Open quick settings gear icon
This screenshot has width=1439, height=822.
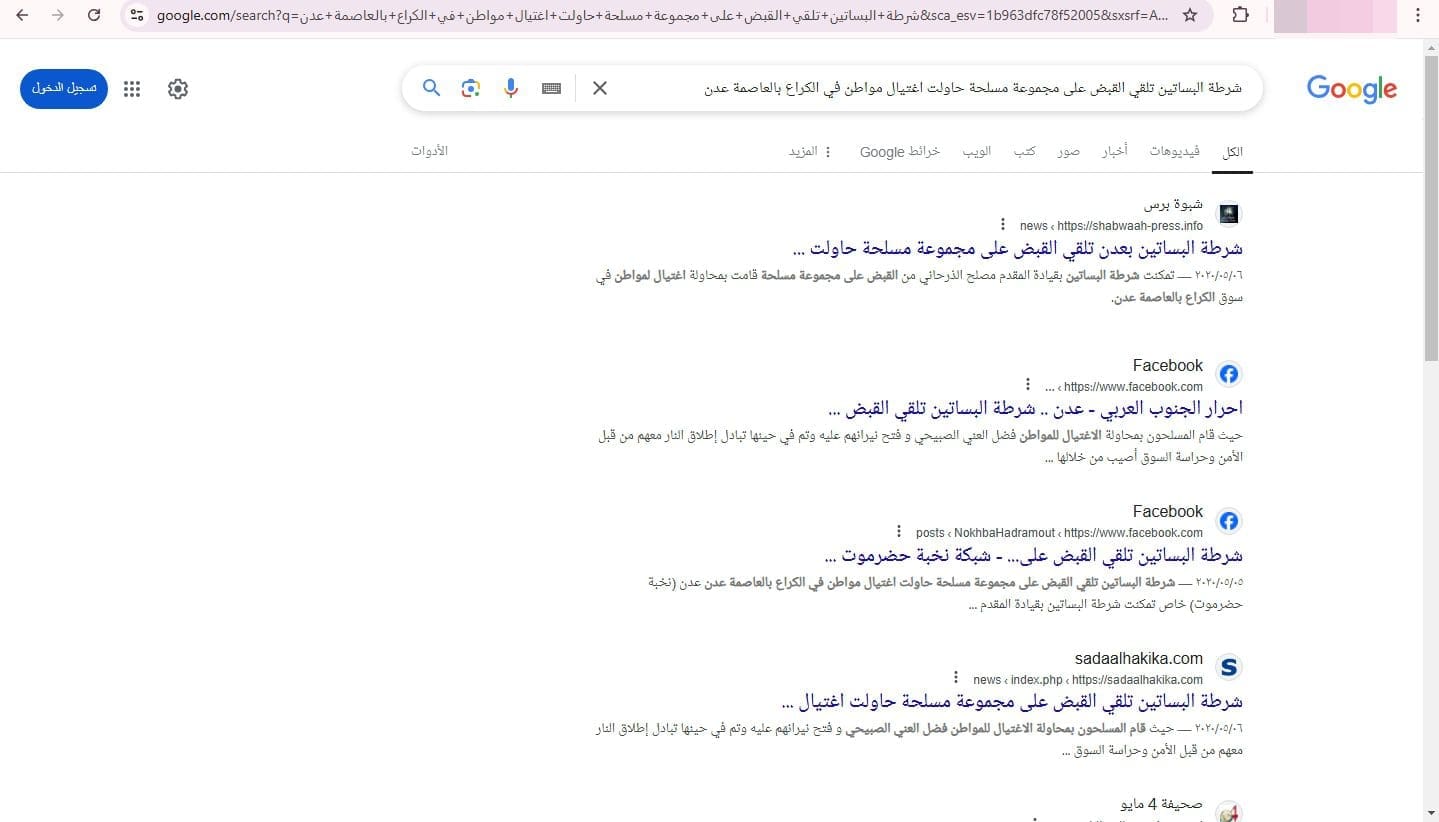pyautogui.click(x=178, y=89)
